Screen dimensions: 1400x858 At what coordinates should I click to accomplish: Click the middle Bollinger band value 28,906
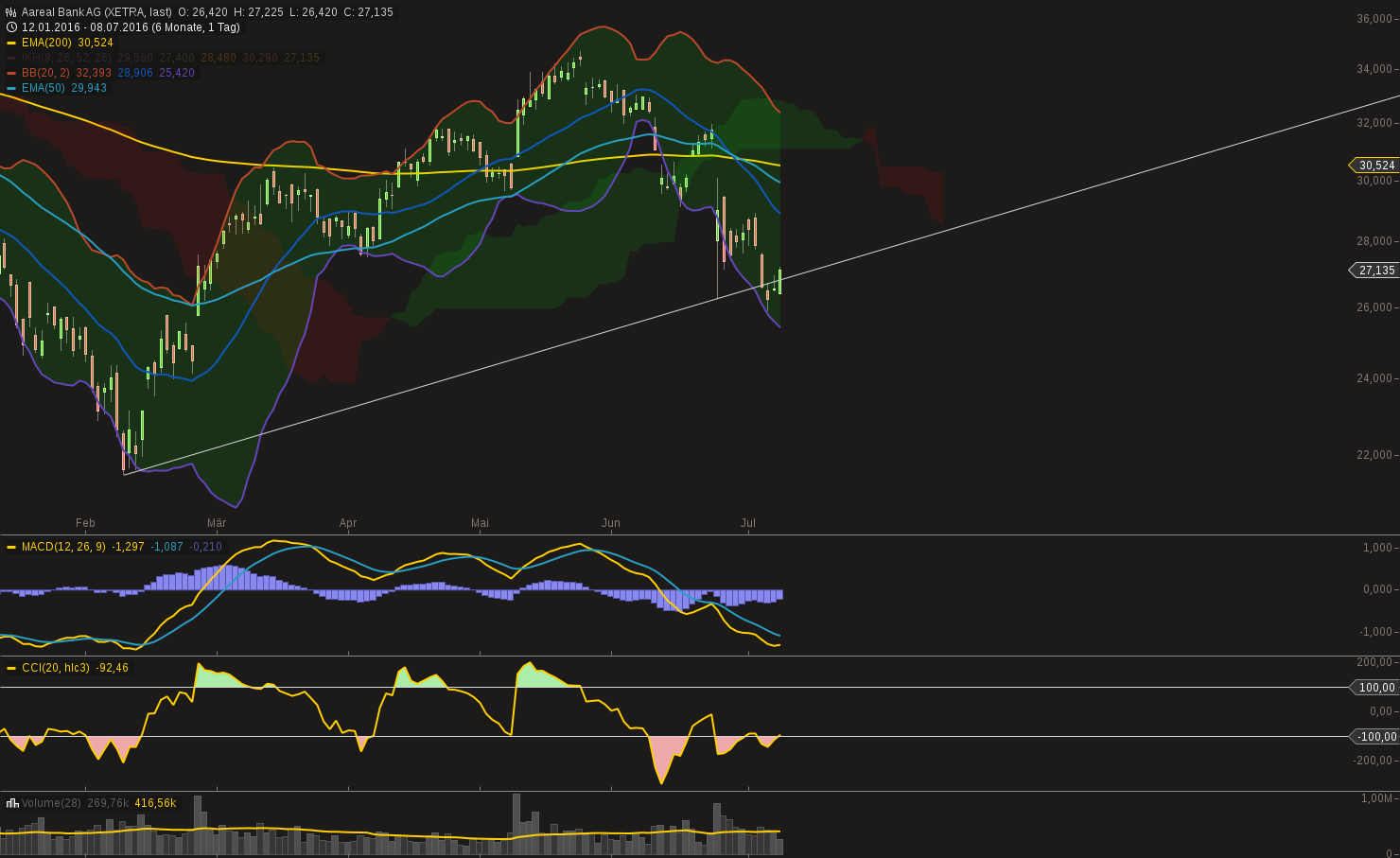[x=135, y=73]
